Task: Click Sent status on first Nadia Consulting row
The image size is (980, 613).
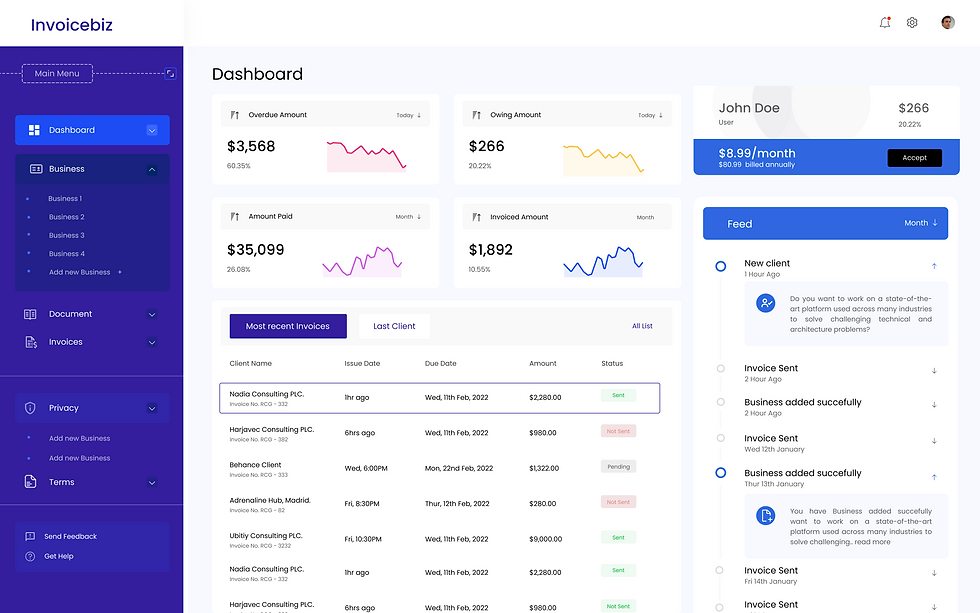Action: pyautogui.click(x=618, y=395)
